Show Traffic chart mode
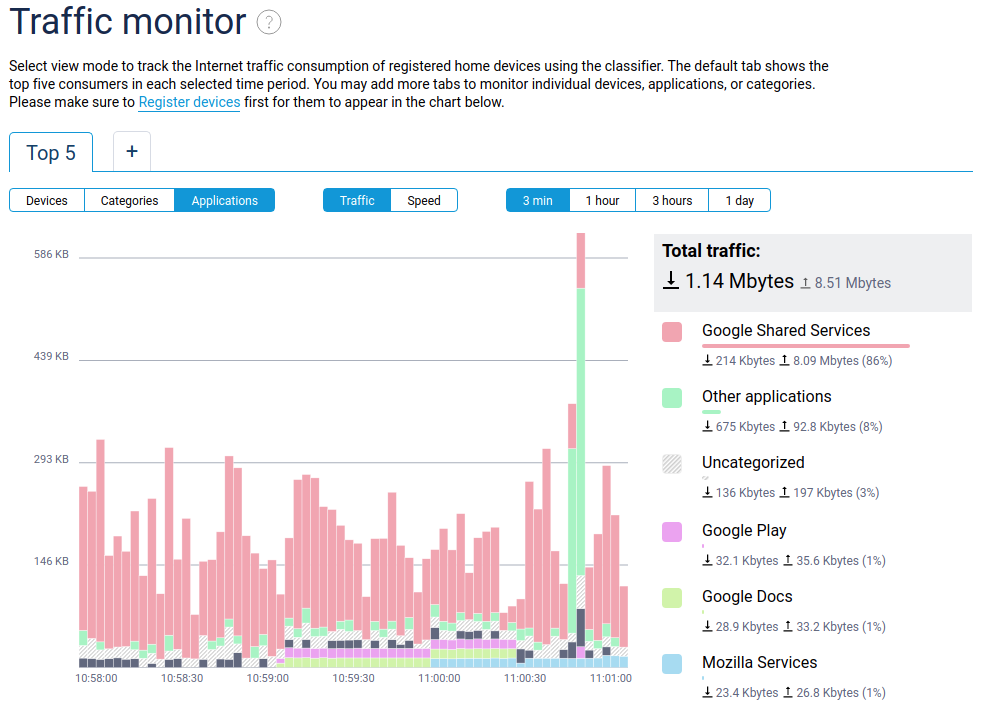 click(357, 201)
